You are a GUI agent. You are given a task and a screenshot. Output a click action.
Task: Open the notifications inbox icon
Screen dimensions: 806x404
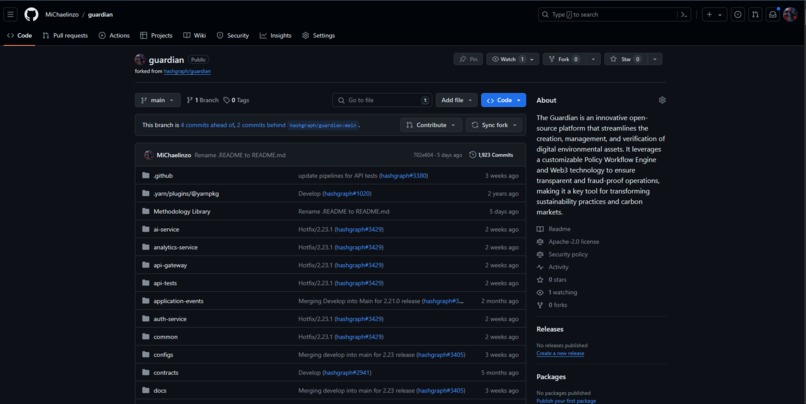coord(773,15)
